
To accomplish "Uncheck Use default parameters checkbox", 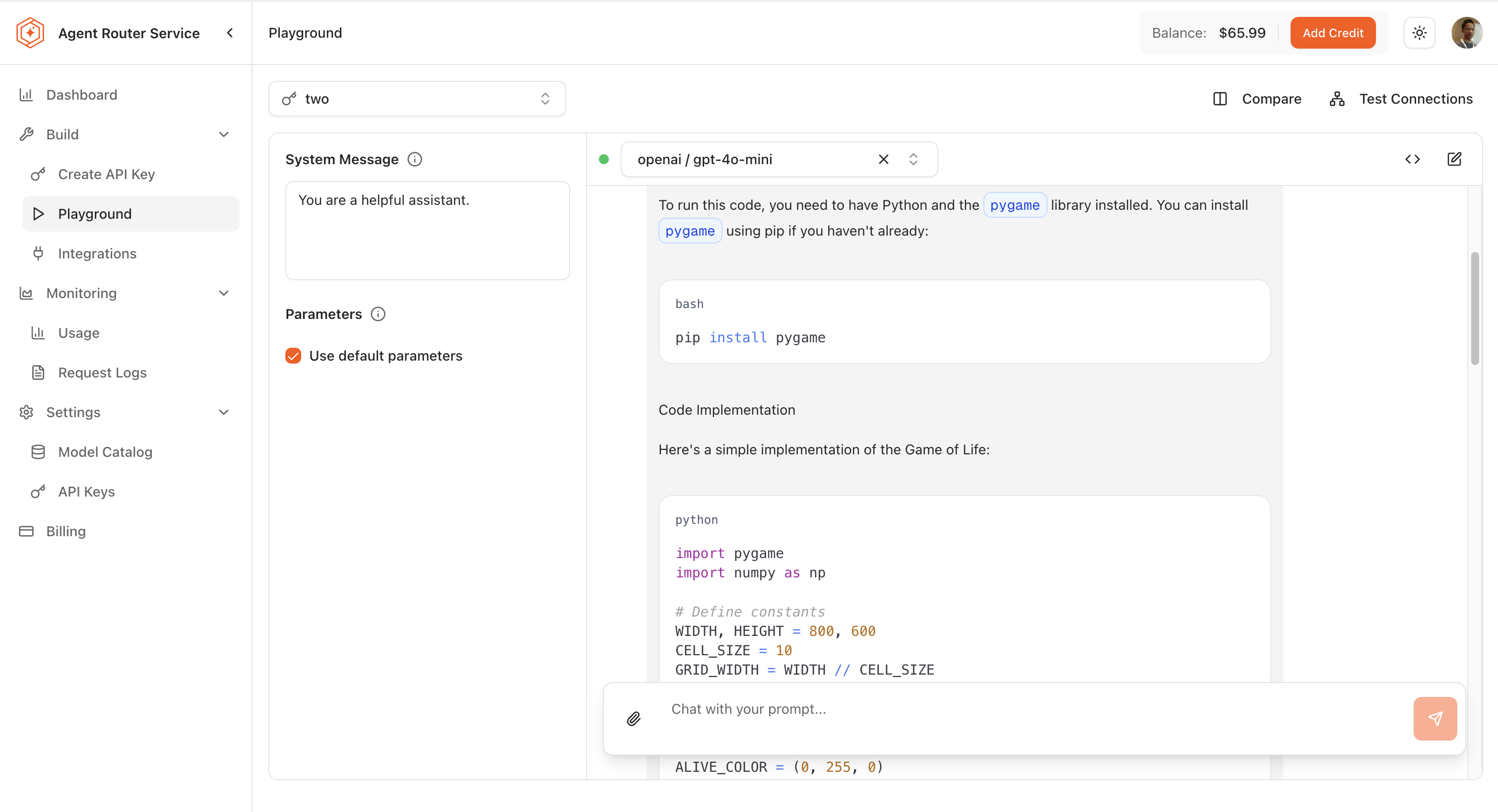I will point(293,356).
